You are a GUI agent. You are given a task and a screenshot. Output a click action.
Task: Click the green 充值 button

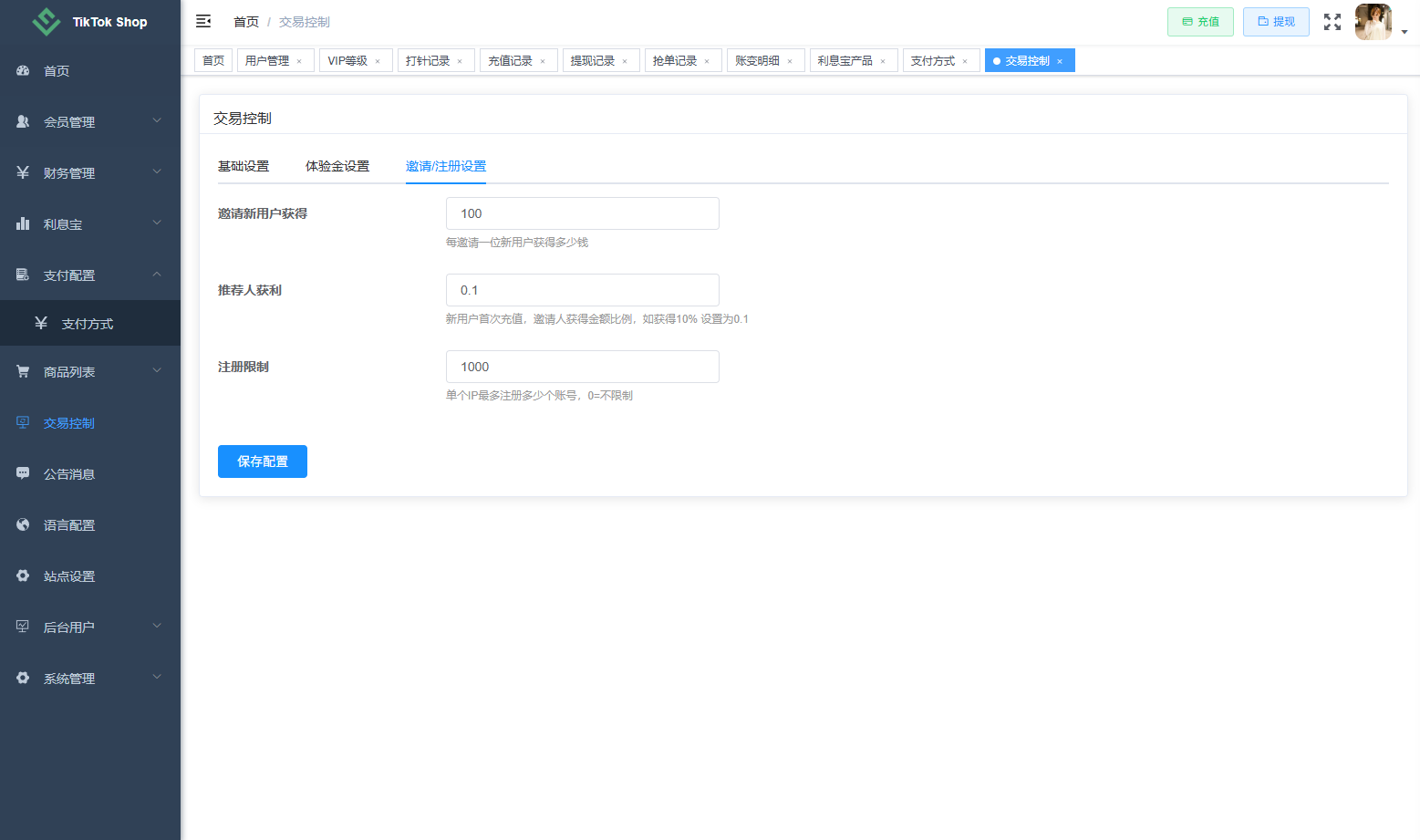tap(1200, 22)
